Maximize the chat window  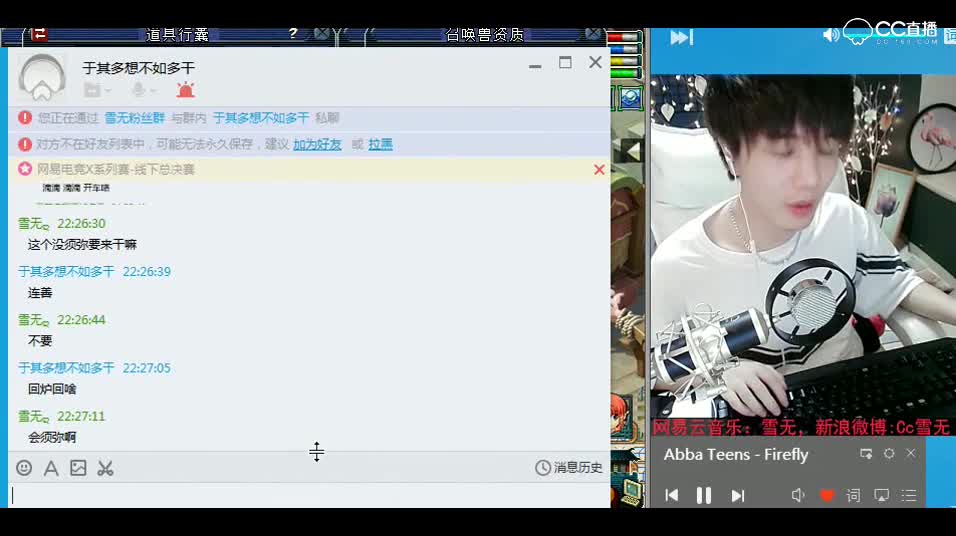click(565, 63)
